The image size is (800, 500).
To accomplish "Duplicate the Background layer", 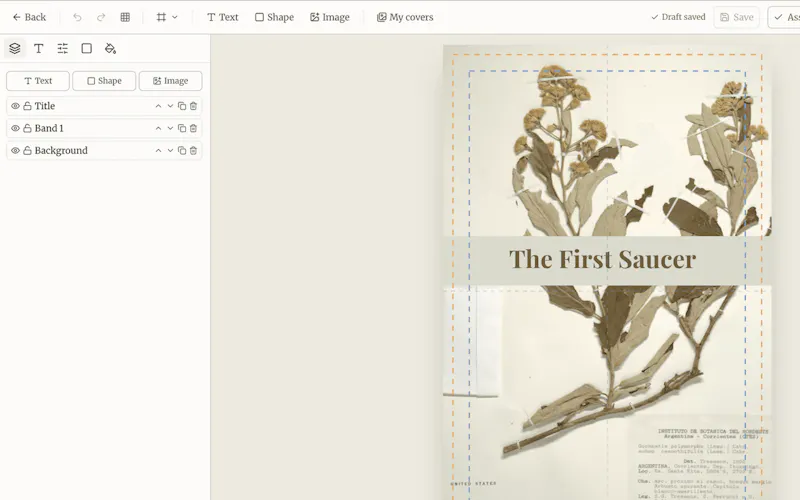I will (182, 151).
